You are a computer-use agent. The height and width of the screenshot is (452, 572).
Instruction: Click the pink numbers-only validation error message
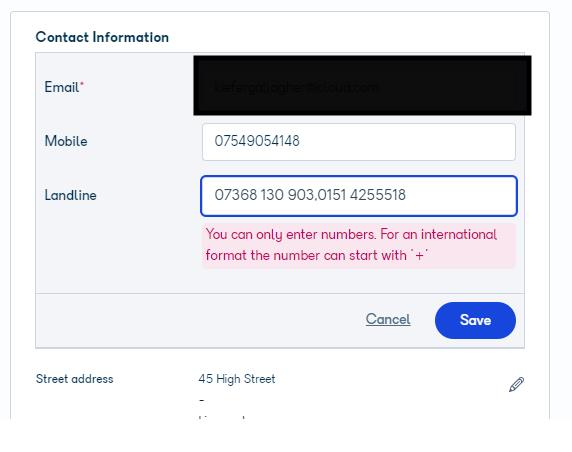click(359, 245)
